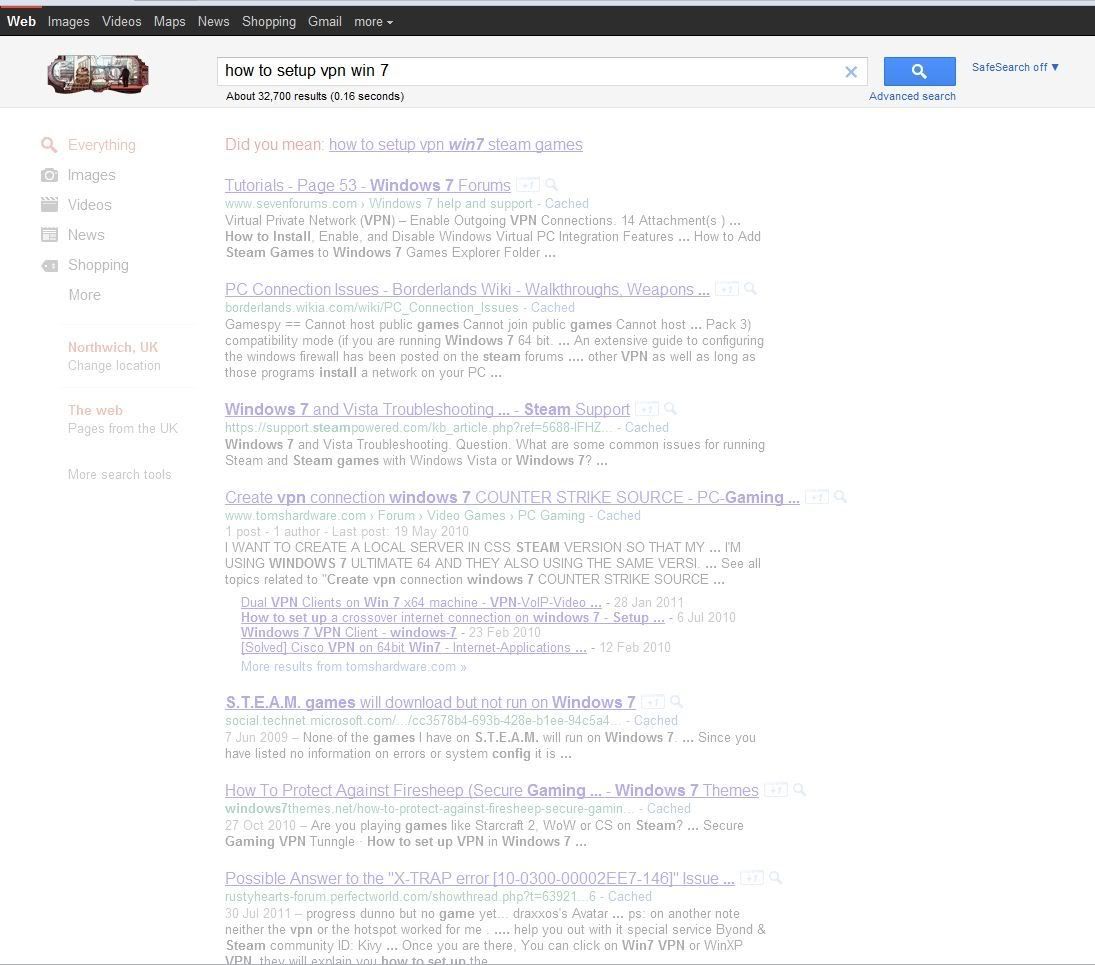Image resolution: width=1095 pixels, height=965 pixels.
Task: Open 'How To Protect Against Firesheep' result
Action: [492, 790]
